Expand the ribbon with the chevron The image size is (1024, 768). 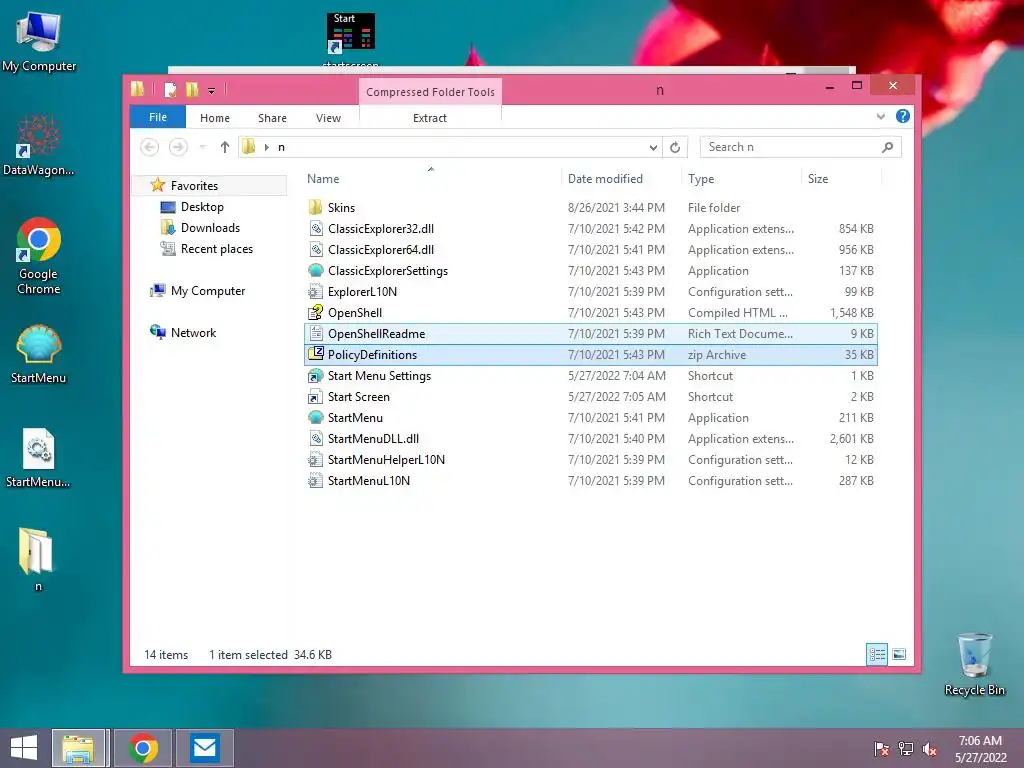click(x=880, y=116)
